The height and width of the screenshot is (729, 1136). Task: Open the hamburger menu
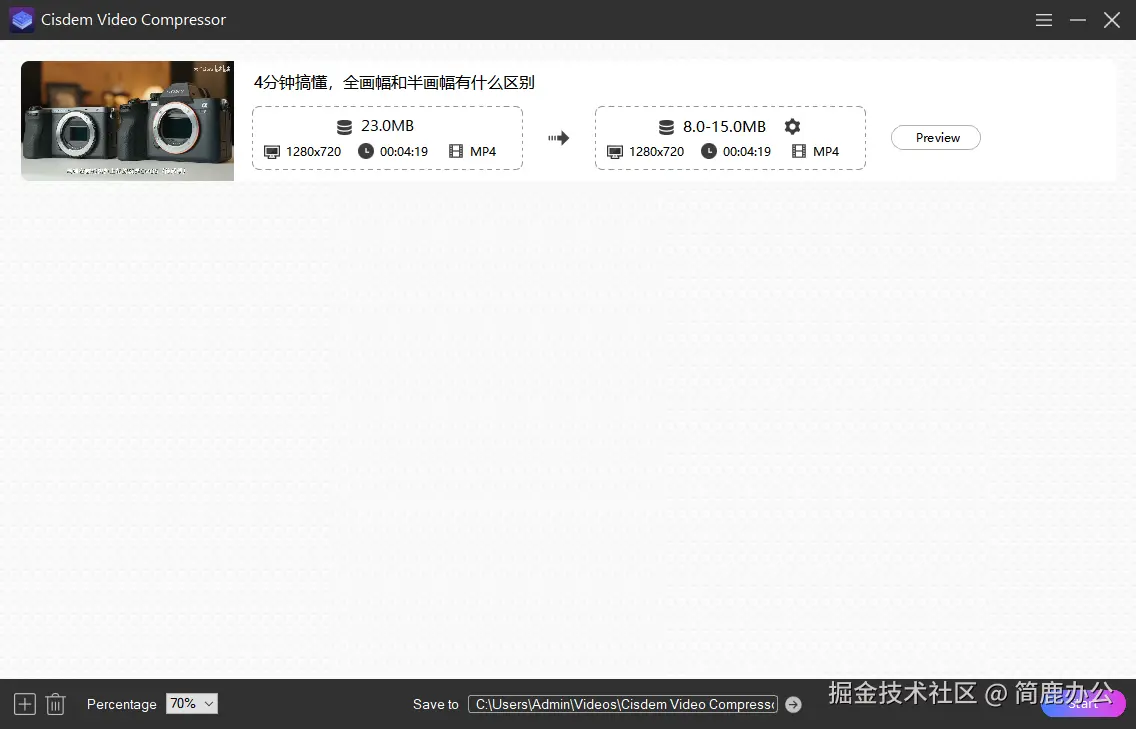tap(1044, 20)
